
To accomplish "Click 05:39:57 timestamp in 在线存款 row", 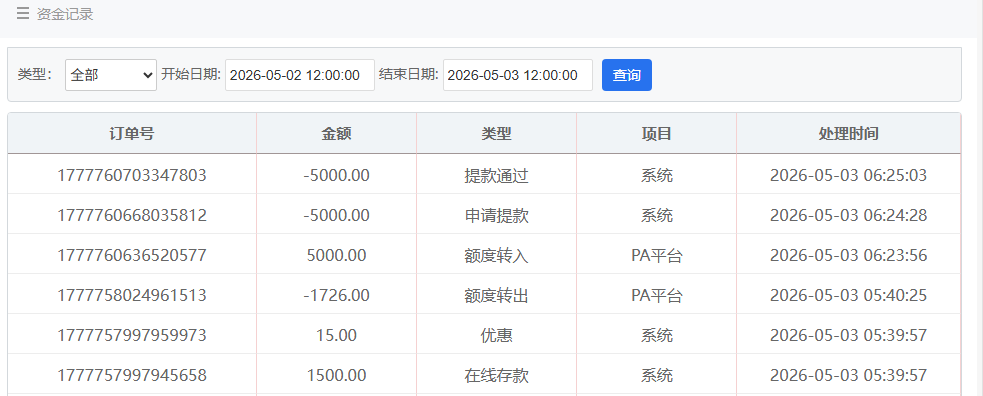I will pos(848,375).
